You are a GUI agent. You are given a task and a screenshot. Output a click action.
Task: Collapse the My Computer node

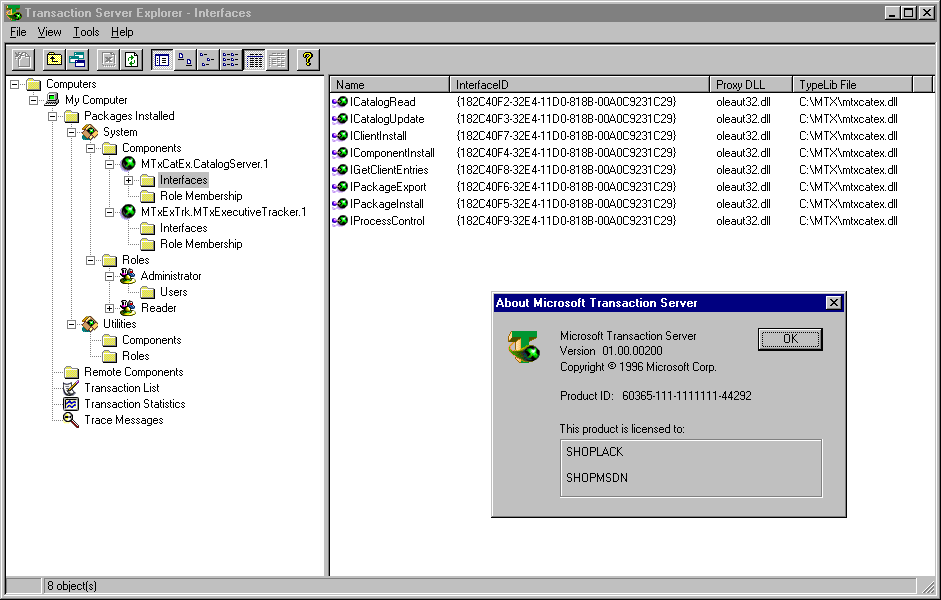[34, 100]
